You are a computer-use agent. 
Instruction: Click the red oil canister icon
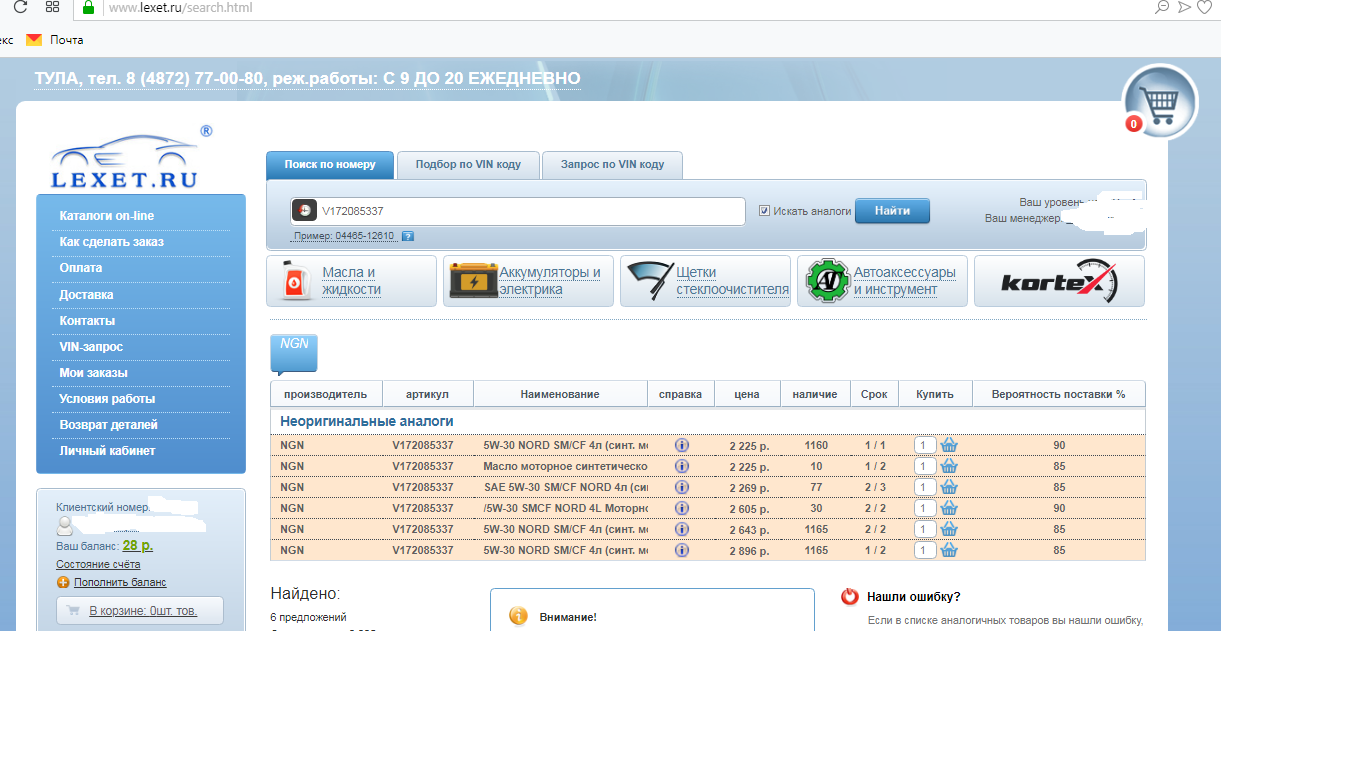[x=298, y=281]
